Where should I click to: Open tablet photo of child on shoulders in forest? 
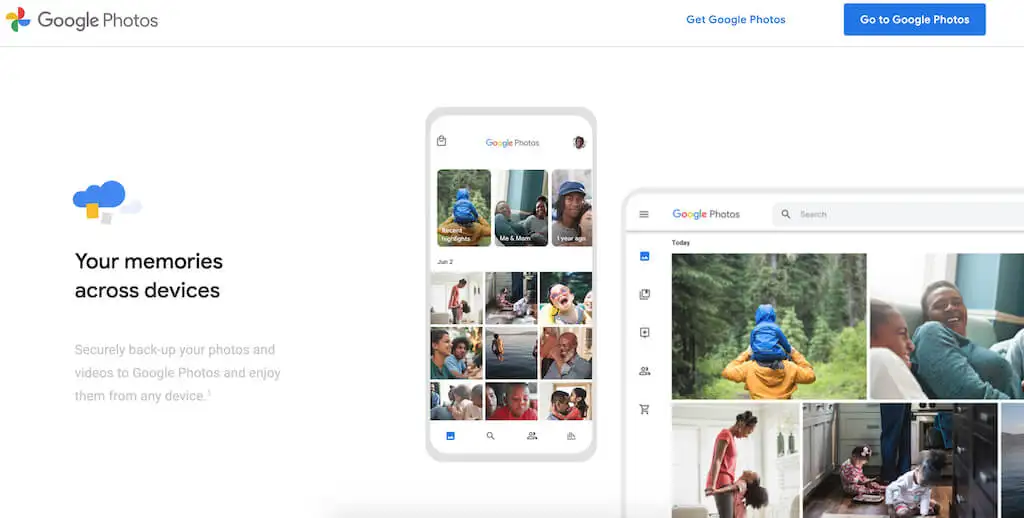click(769, 326)
